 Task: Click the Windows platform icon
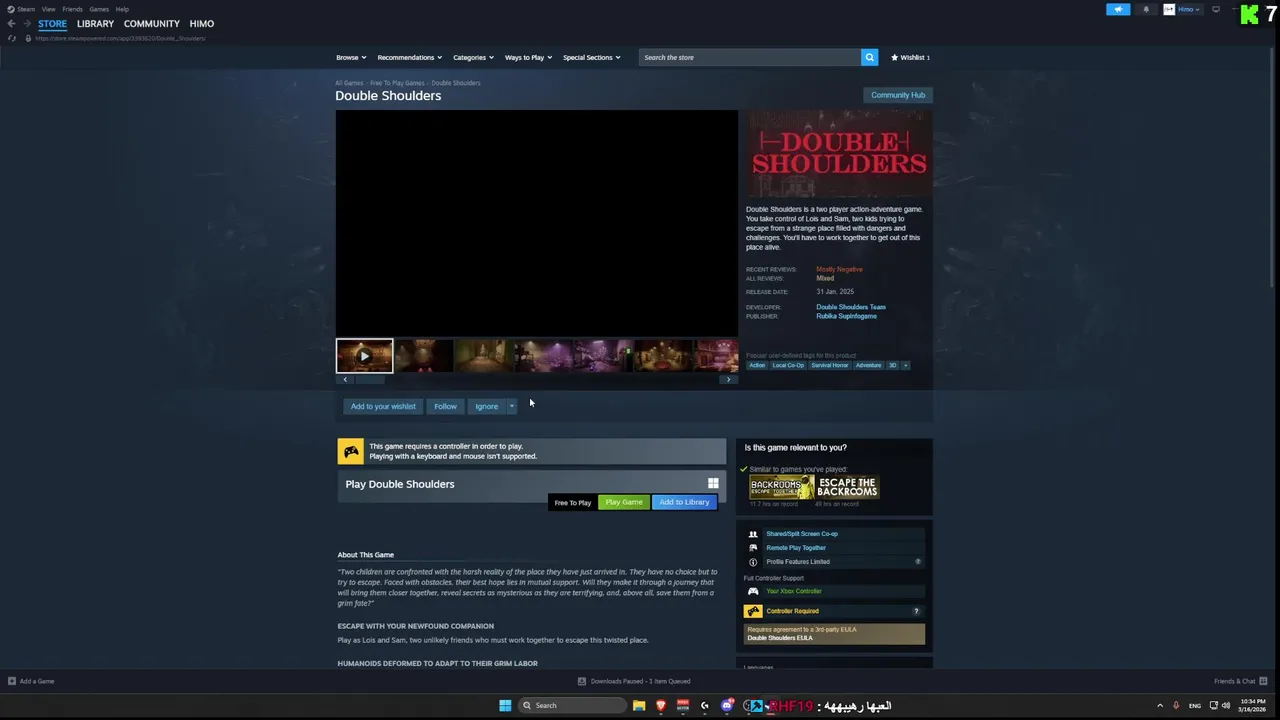point(713,483)
